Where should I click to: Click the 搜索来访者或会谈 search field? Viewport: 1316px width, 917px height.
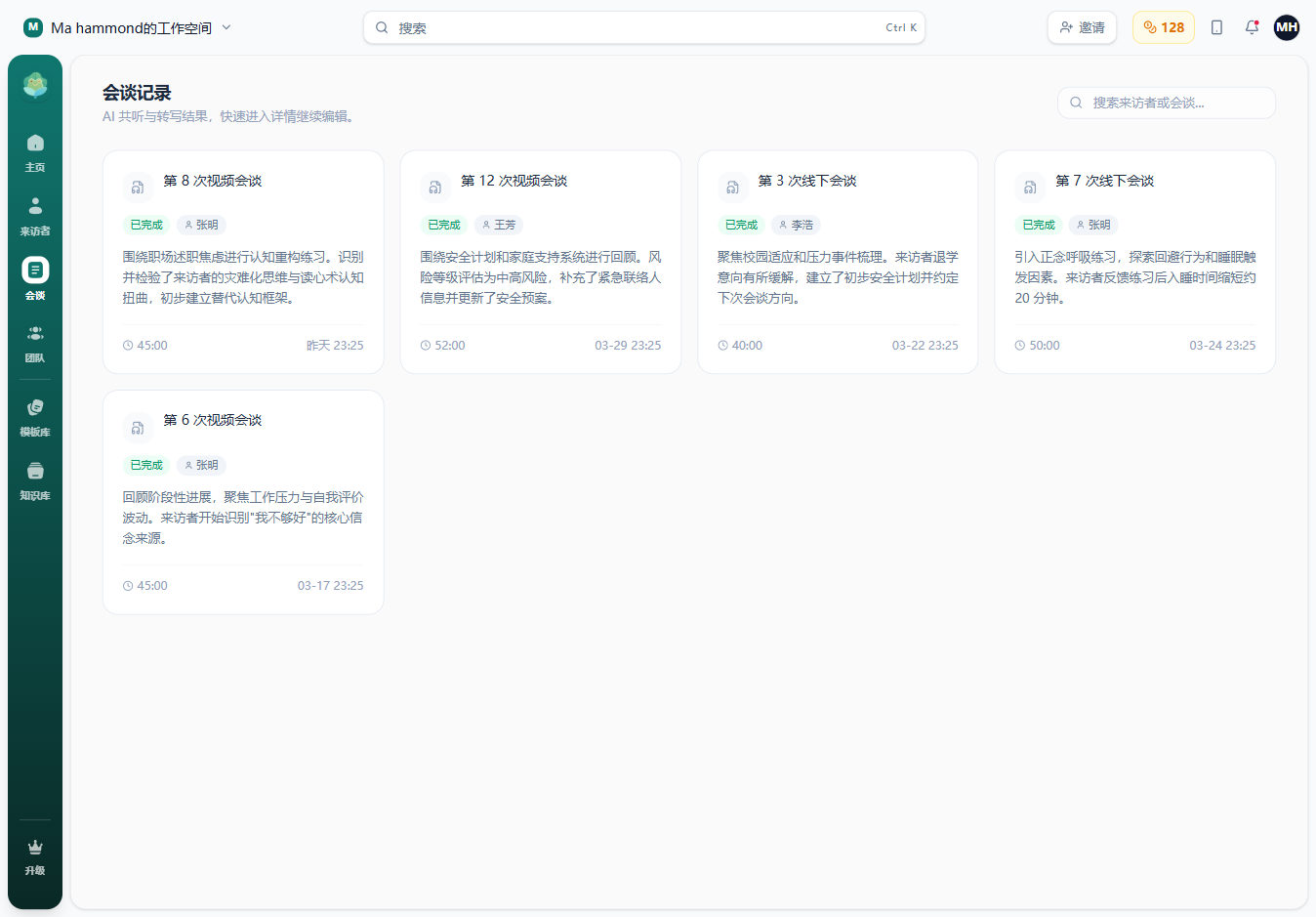coord(1166,103)
